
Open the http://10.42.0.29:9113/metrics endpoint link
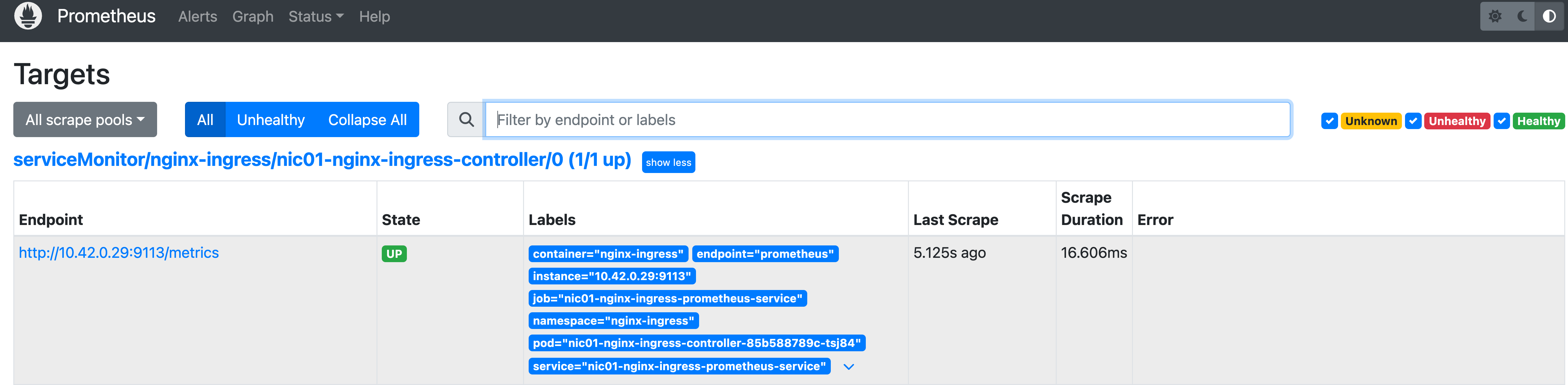click(x=119, y=253)
